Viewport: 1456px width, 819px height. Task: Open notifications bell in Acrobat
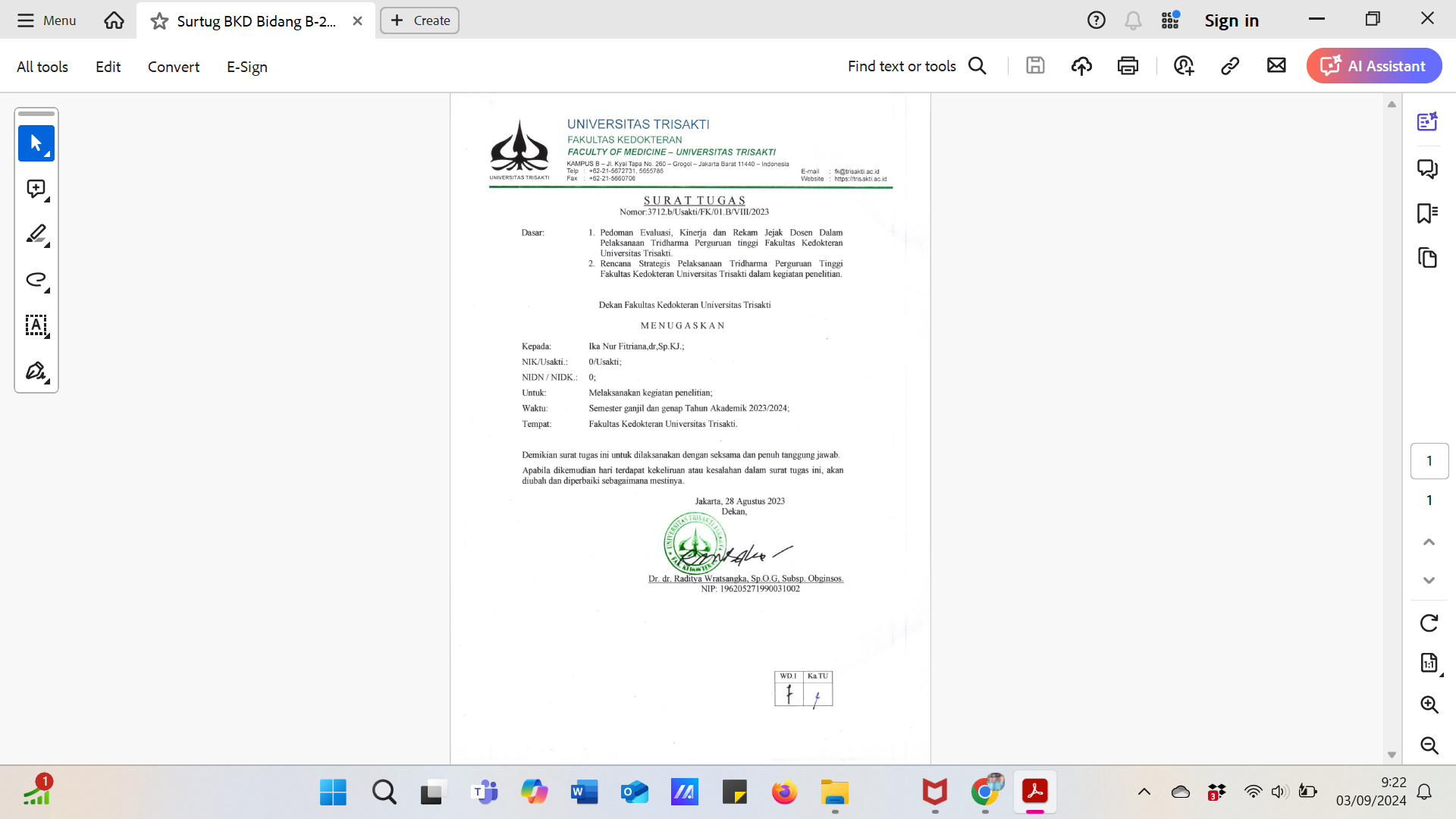1133,20
